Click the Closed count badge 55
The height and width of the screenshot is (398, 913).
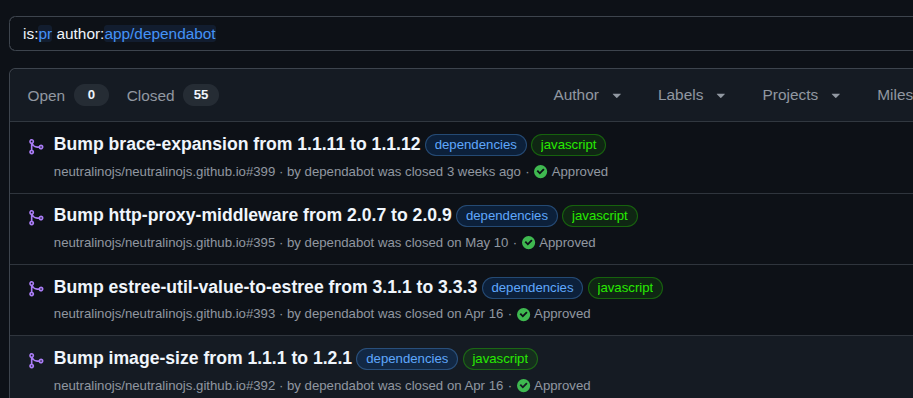pos(201,95)
